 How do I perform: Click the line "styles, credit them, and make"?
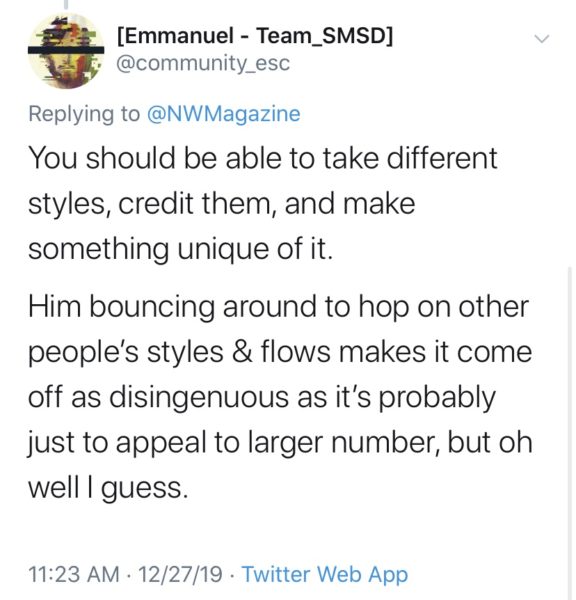(x=222, y=204)
